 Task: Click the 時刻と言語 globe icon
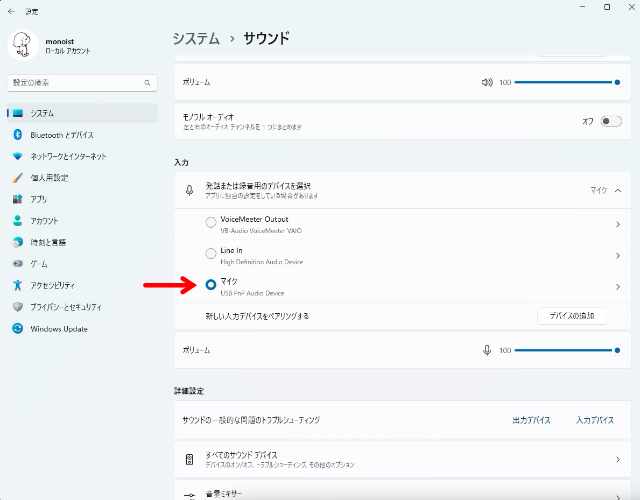(18, 242)
